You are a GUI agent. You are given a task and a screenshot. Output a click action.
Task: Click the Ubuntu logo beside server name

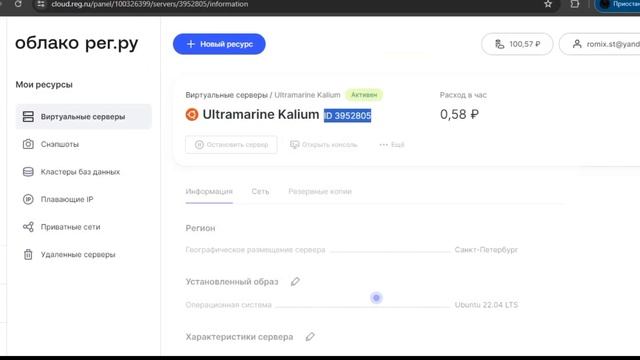[x=192, y=115]
